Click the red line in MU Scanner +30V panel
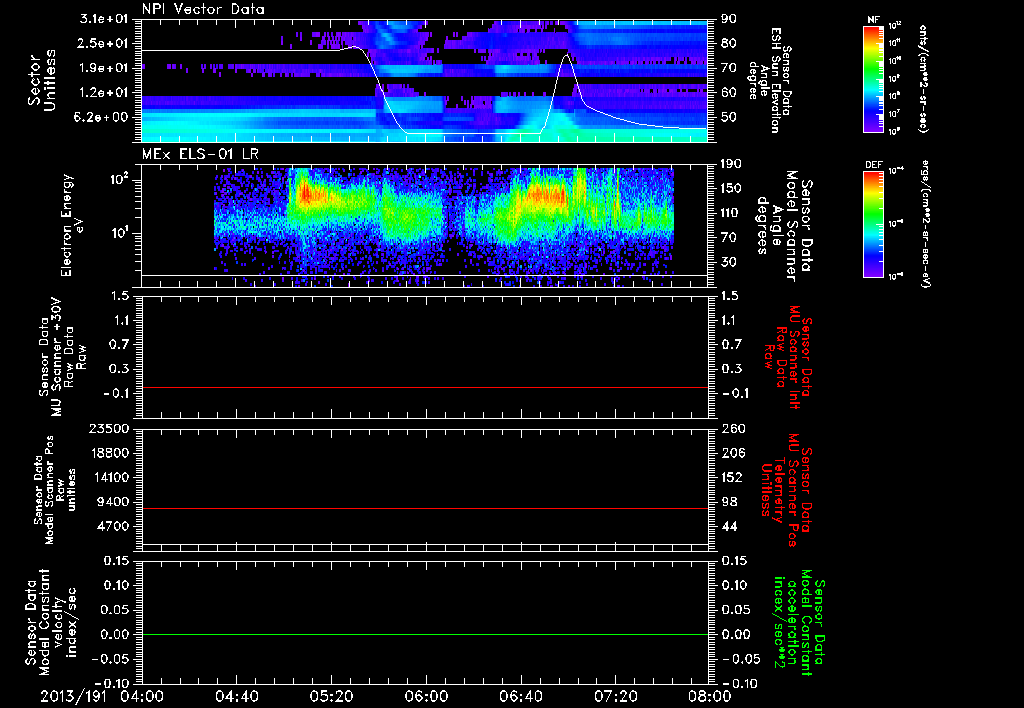This screenshot has height=708, width=1024. 424,387
